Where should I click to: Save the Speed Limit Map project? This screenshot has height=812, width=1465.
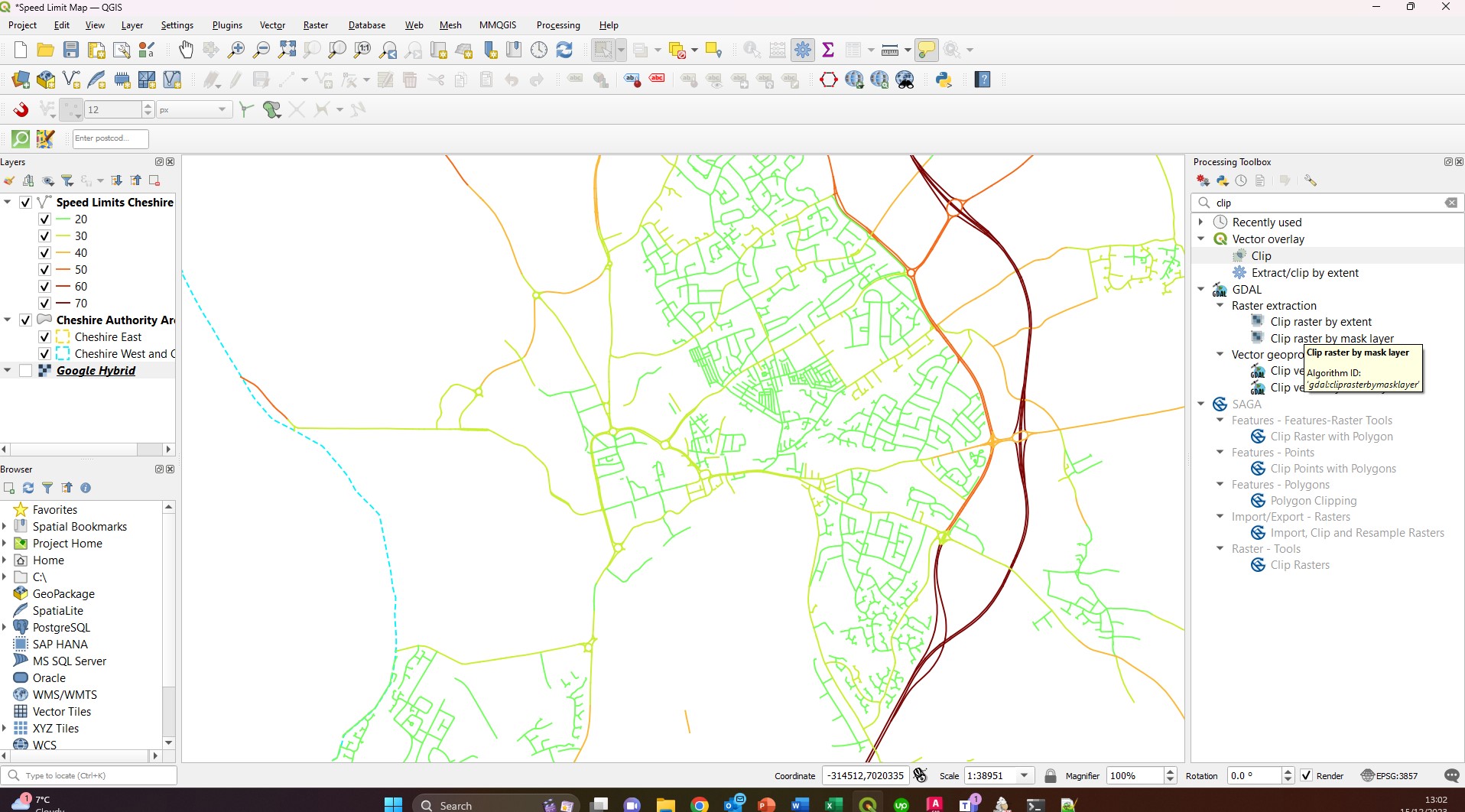71,50
